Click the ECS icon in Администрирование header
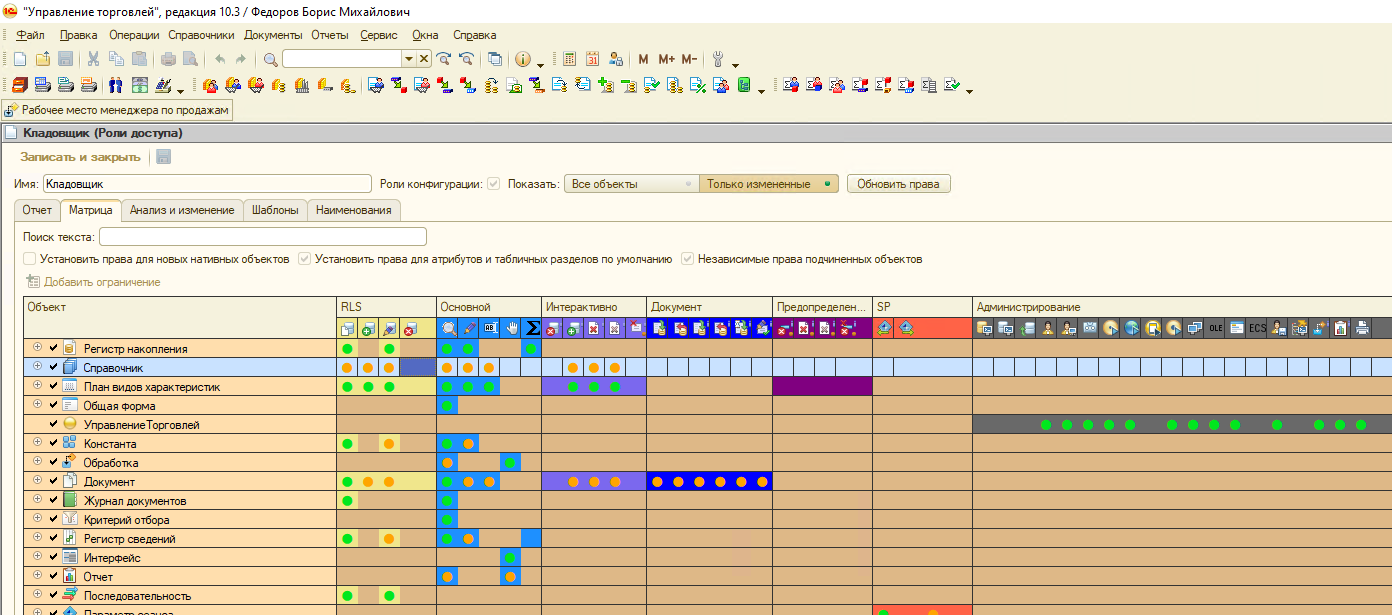The height and width of the screenshot is (615, 1392). 1257,328
